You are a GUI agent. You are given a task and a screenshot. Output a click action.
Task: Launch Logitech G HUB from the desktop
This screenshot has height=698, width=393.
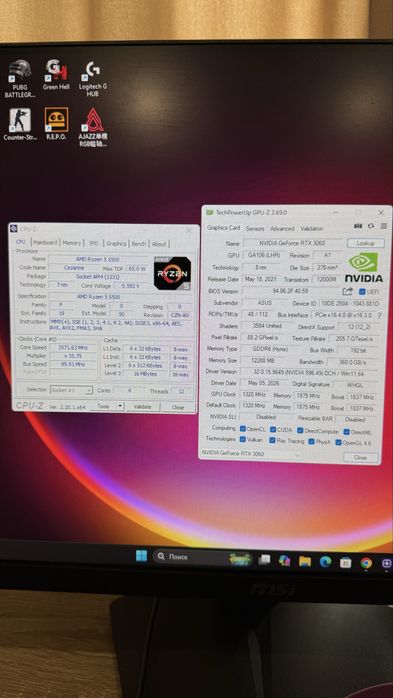[x=93, y=78]
